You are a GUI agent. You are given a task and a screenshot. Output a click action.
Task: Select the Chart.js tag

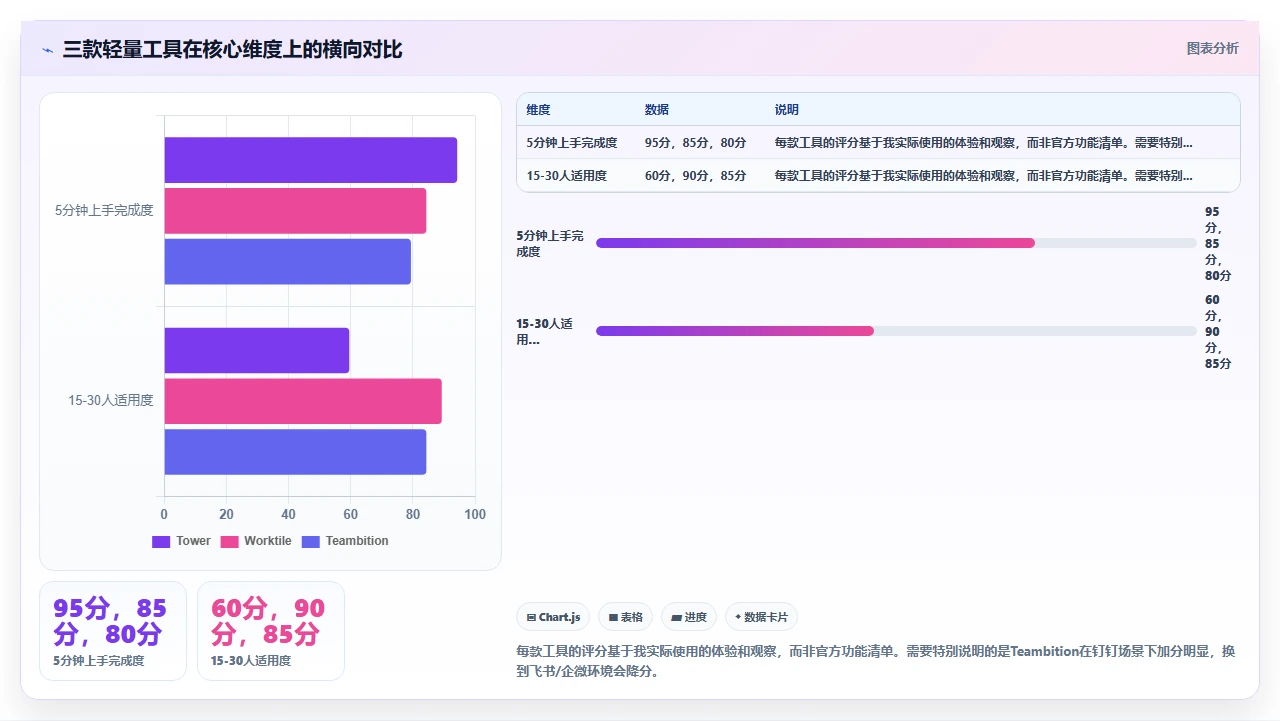[553, 617]
